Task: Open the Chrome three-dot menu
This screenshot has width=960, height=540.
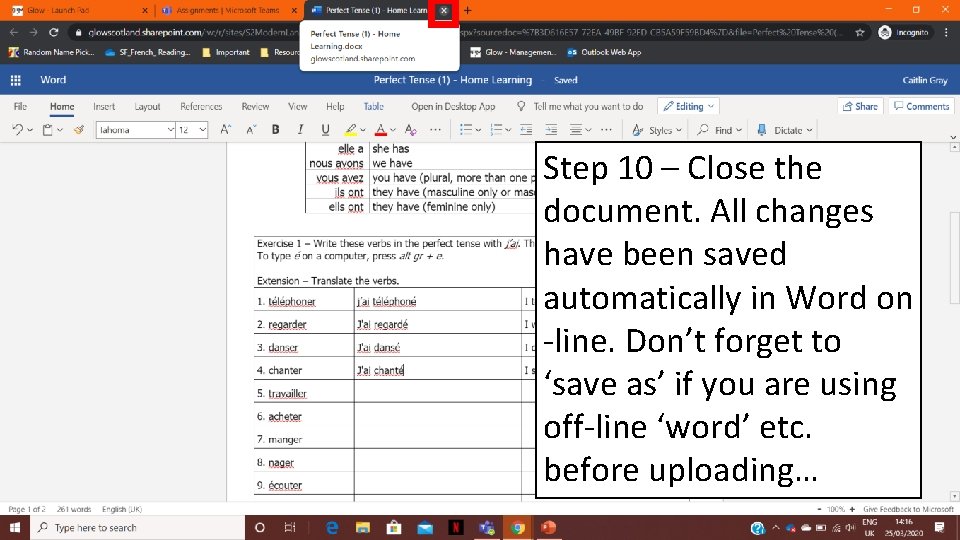Action: 947,32
